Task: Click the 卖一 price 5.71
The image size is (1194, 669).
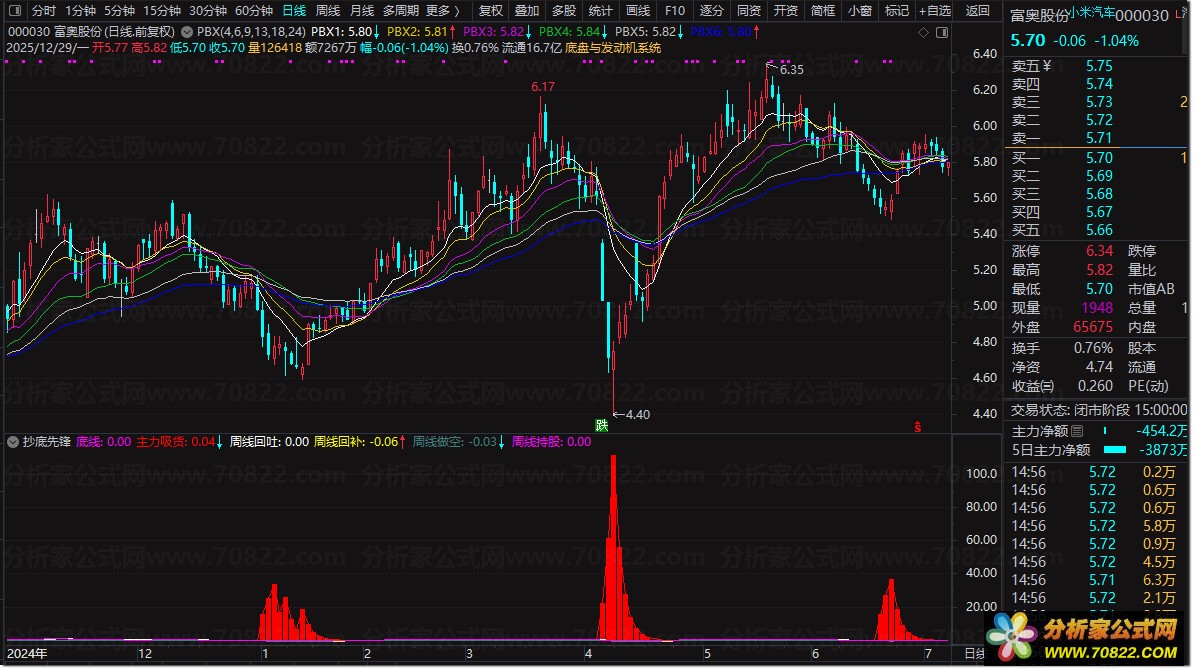Action: click(x=1099, y=138)
